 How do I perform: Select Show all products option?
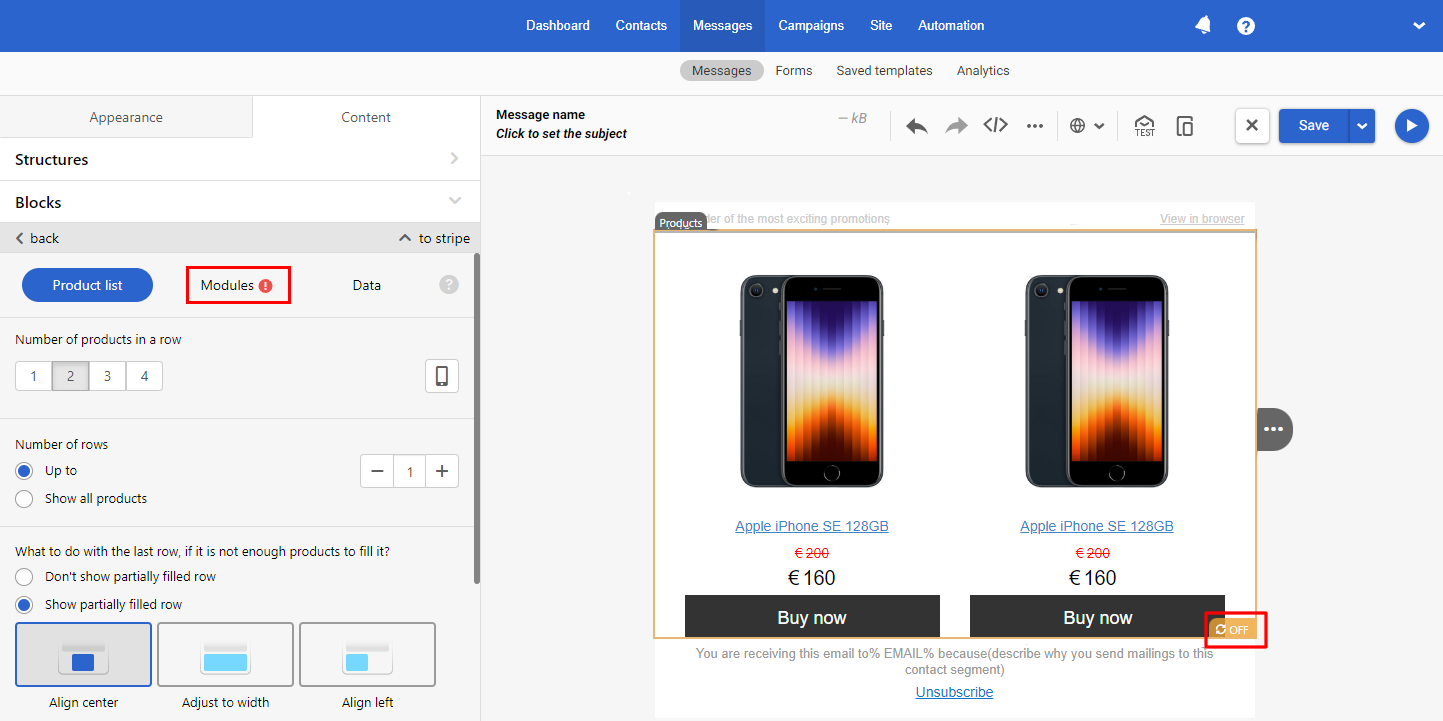(x=24, y=499)
